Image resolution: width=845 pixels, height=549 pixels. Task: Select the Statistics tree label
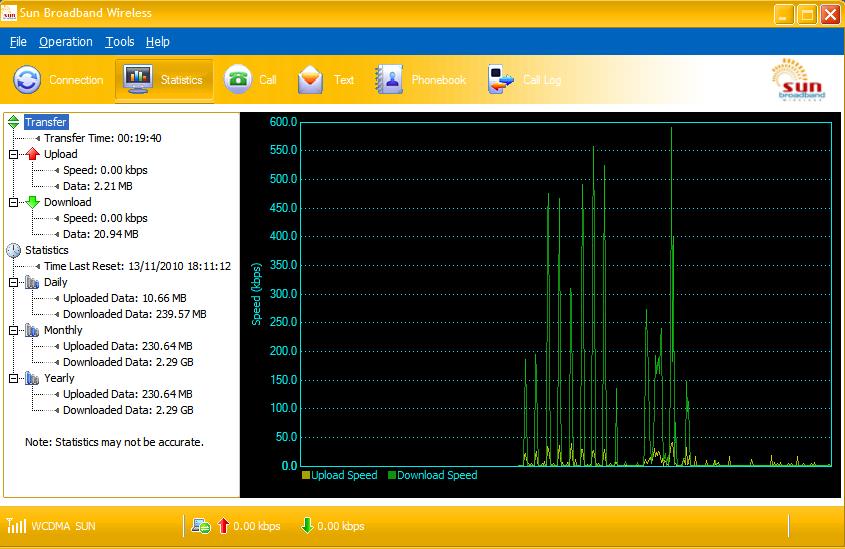tap(47, 250)
